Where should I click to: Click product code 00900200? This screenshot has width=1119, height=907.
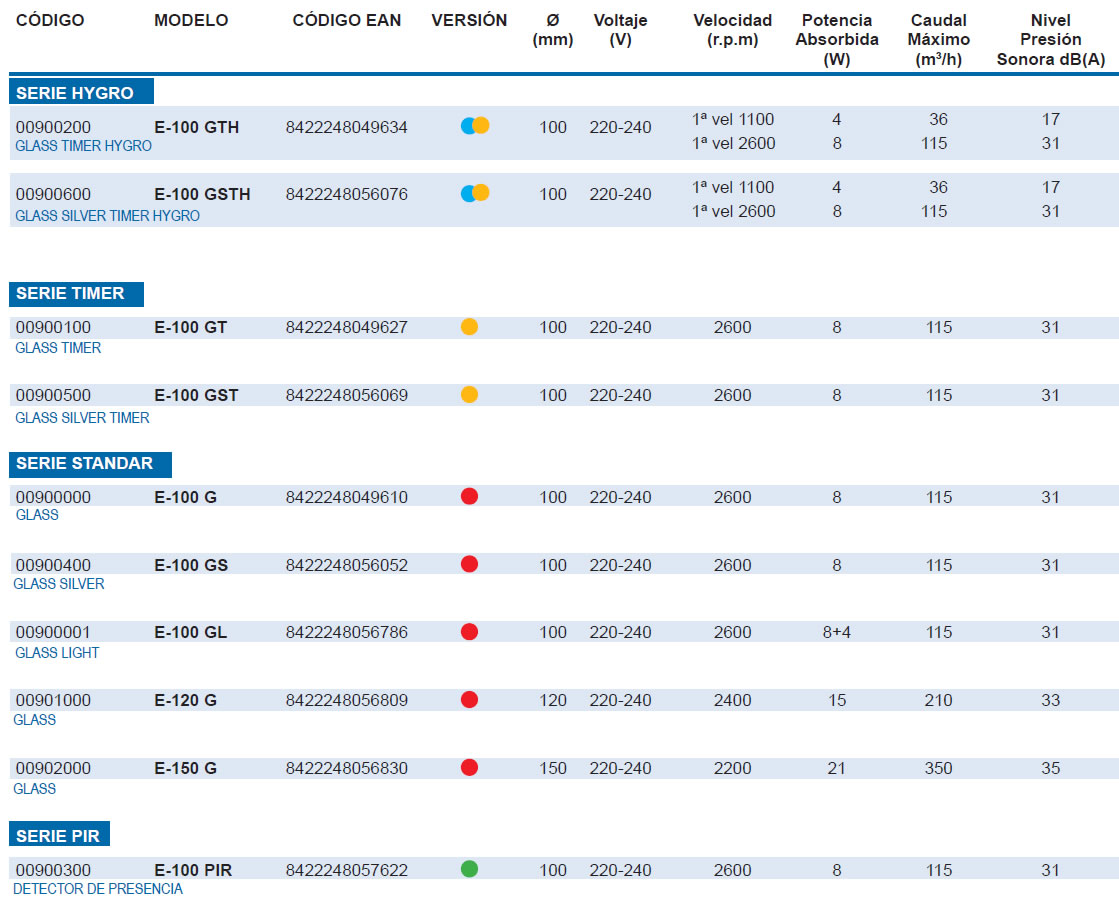coord(54,127)
